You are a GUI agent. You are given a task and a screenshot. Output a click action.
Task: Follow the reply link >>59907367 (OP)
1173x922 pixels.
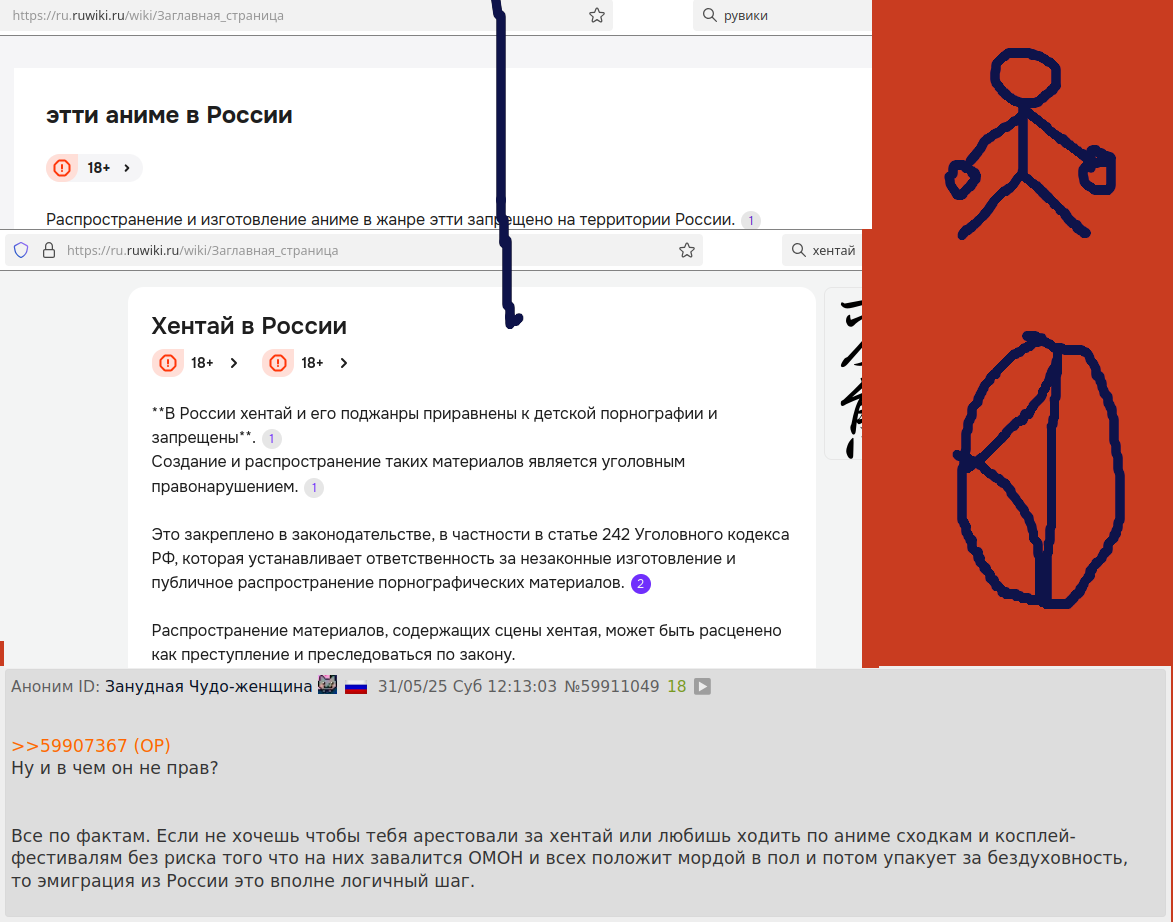tap(91, 746)
